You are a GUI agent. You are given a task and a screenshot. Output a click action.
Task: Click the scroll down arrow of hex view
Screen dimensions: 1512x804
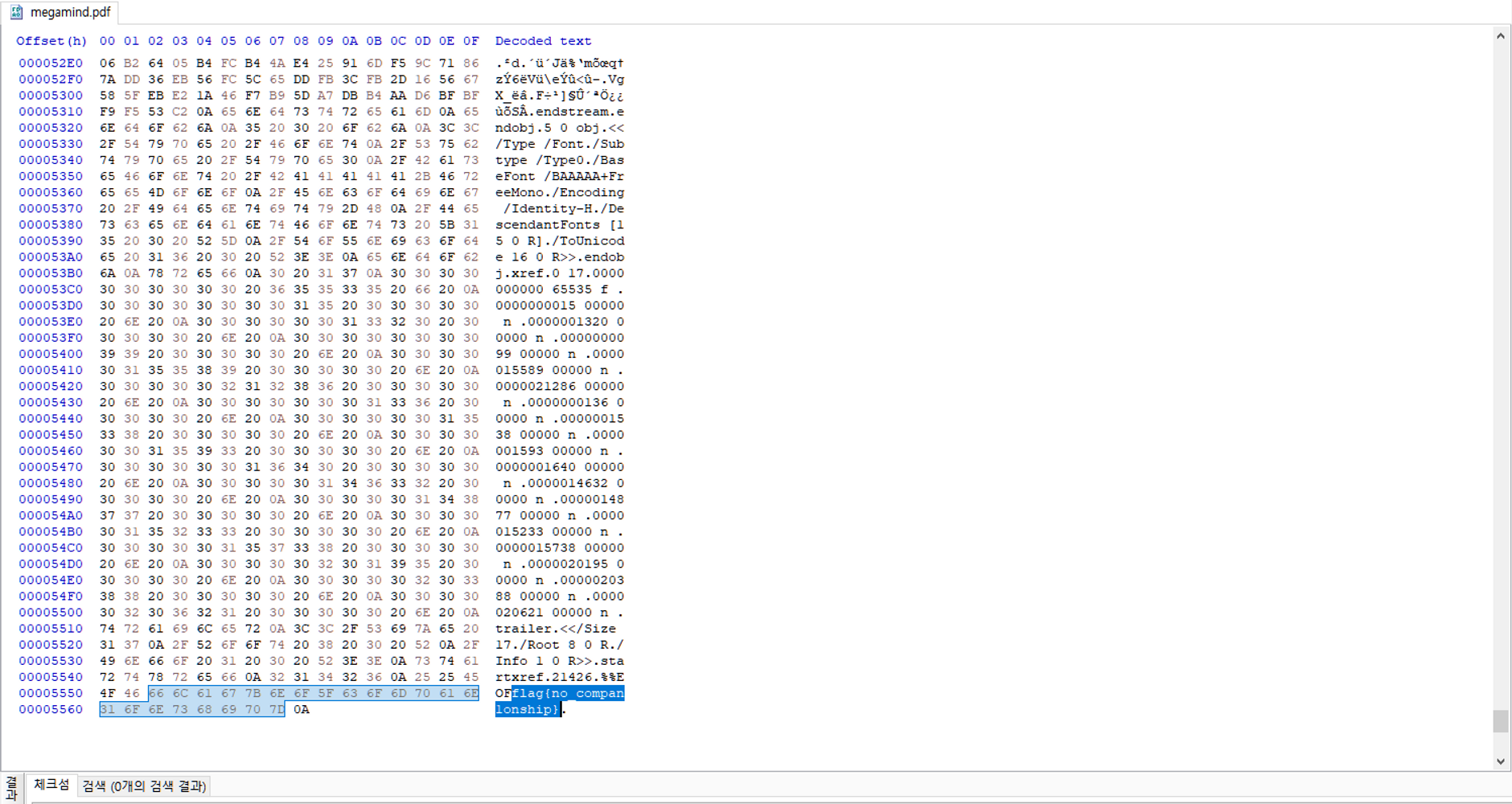[x=1501, y=761]
